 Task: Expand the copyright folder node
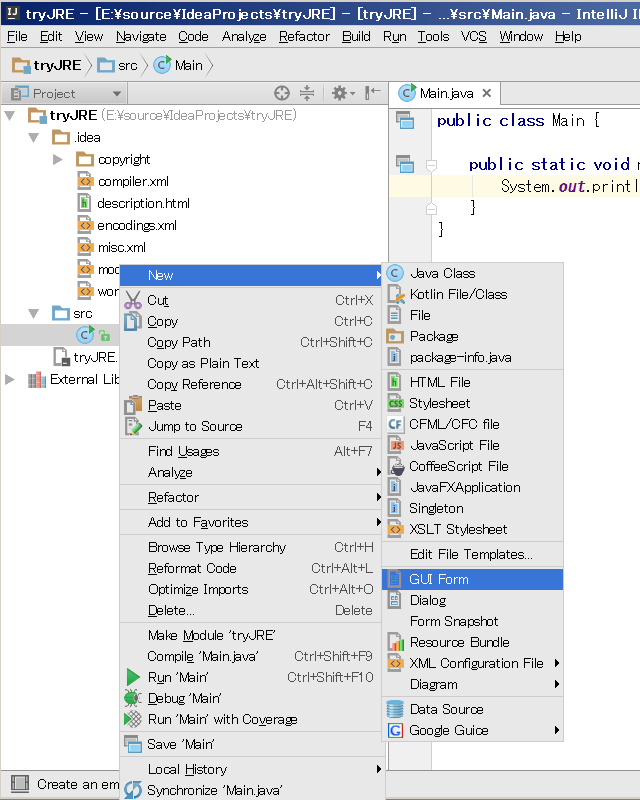(x=58, y=159)
